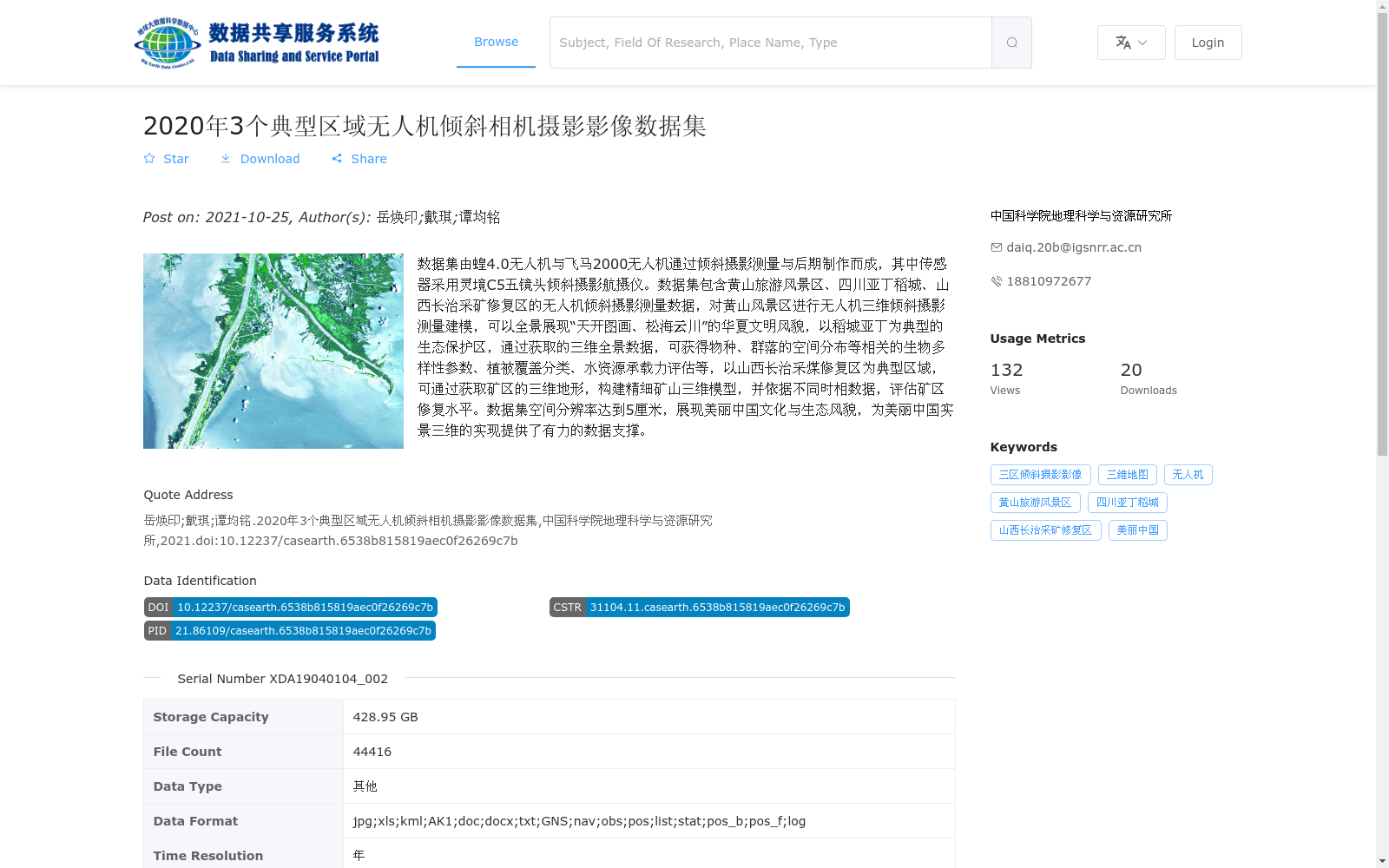The height and width of the screenshot is (868, 1389).
Task: Click the scrollbar up arrow
Action: click(1382, 6)
